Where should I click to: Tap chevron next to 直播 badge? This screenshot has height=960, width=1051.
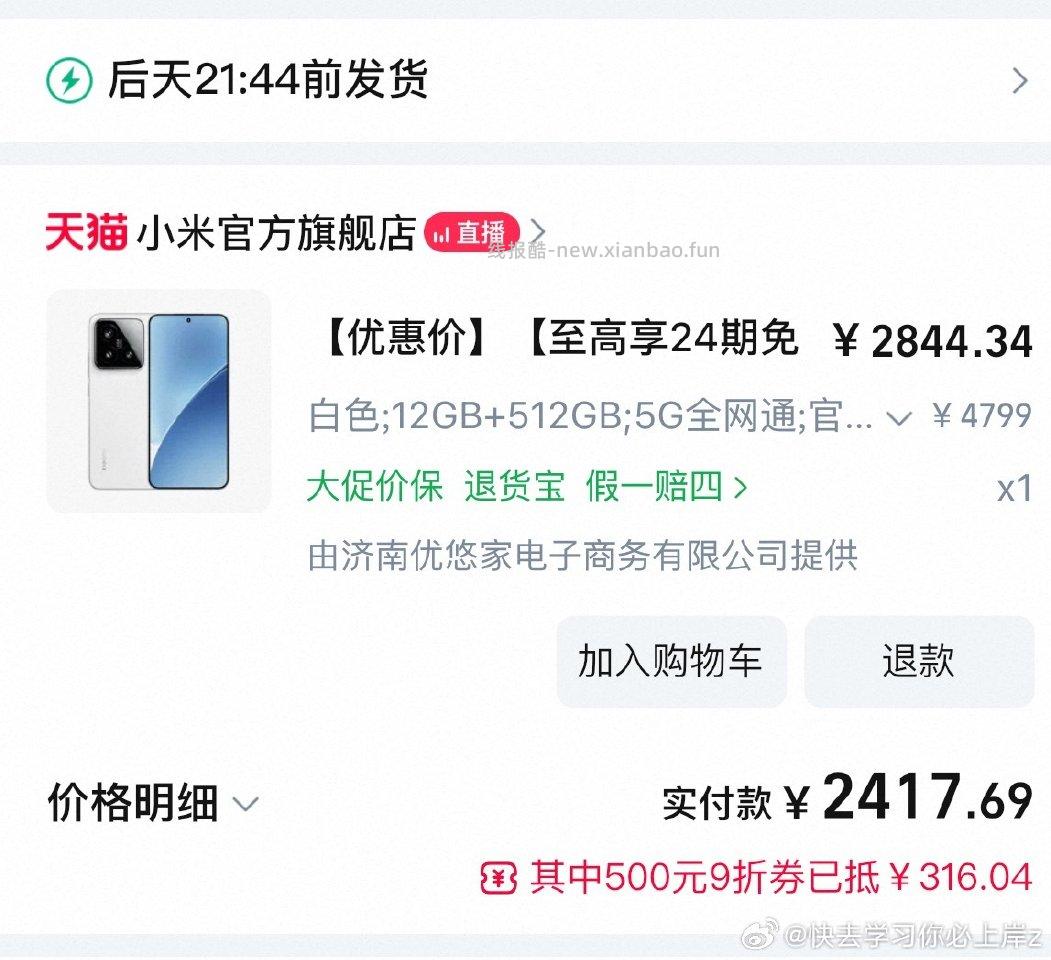(538, 231)
